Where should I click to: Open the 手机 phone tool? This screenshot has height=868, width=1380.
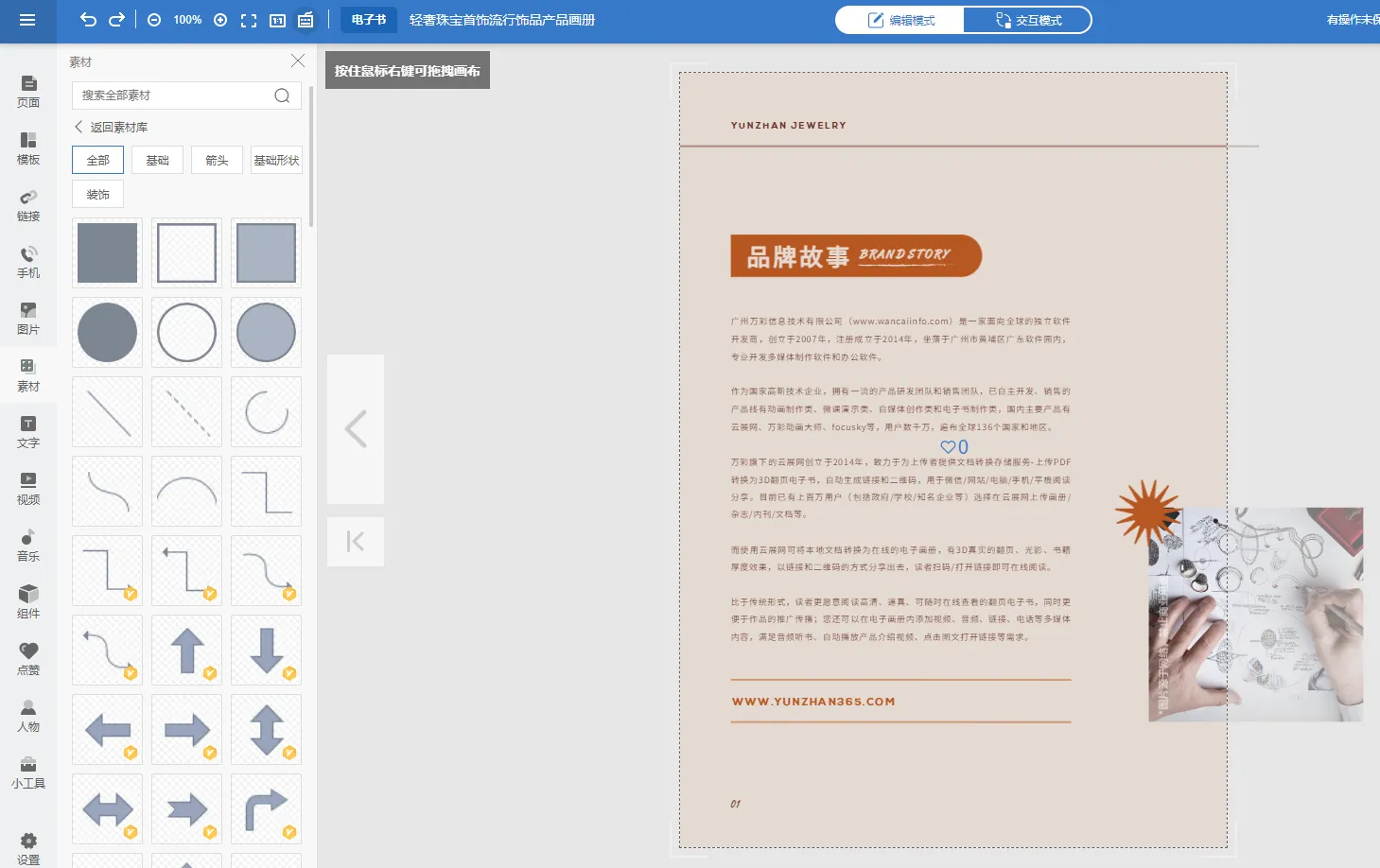28,262
